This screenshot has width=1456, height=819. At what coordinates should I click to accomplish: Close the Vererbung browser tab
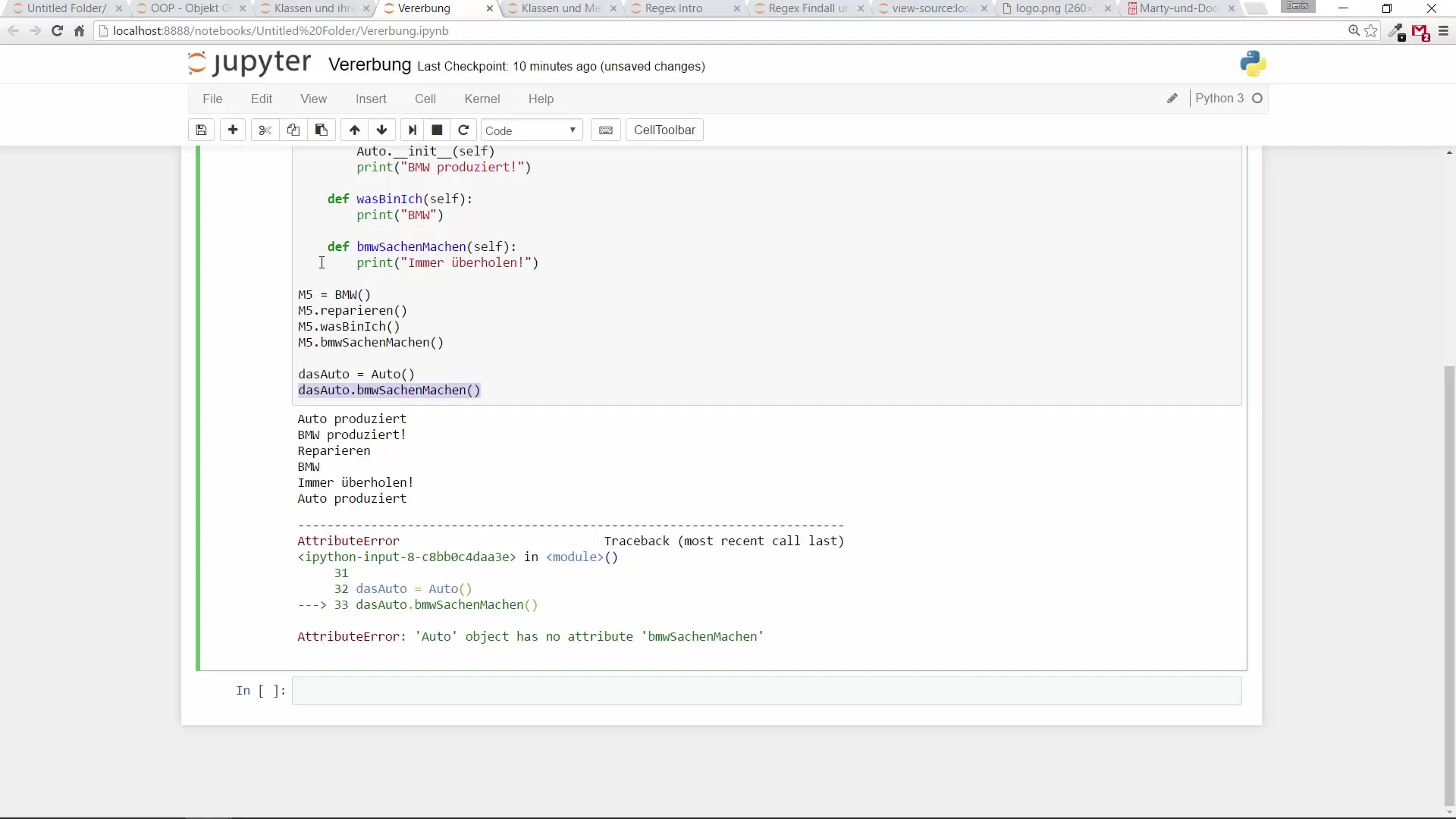pos(490,8)
